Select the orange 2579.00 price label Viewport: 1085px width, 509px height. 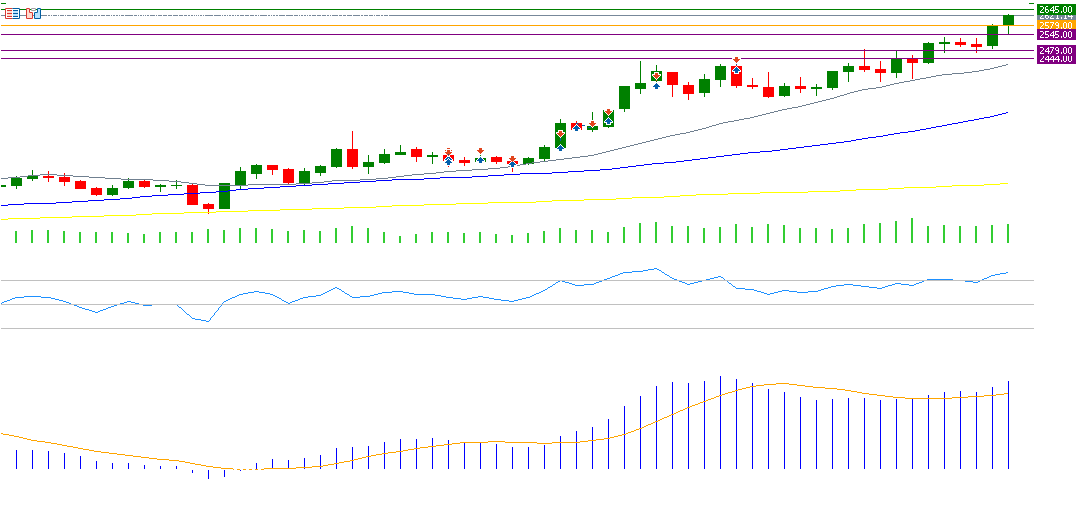click(x=1056, y=25)
